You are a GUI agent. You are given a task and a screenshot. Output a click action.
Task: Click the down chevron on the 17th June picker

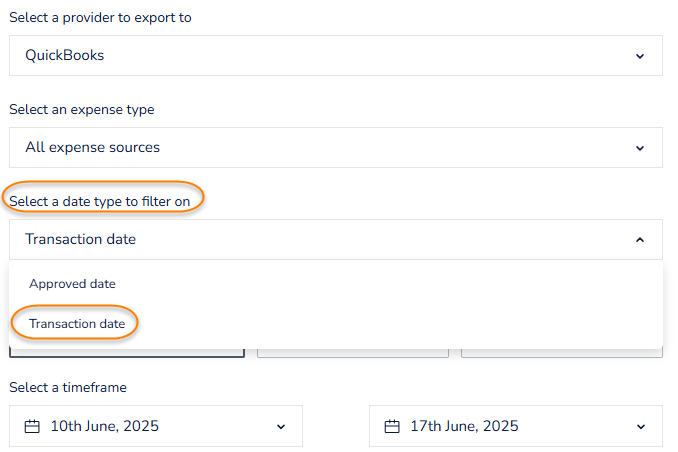(x=640, y=427)
